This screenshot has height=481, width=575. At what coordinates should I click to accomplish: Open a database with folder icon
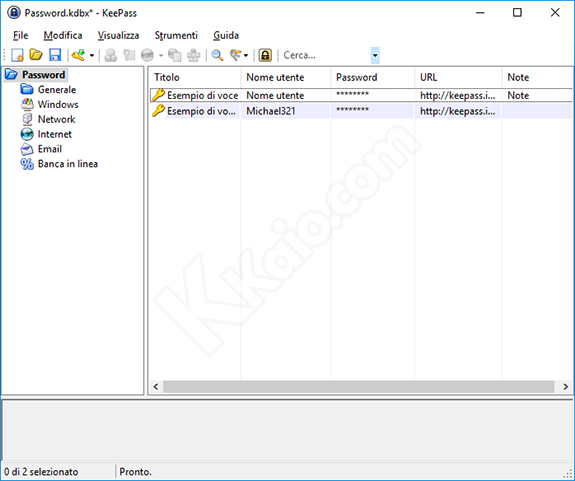pyautogui.click(x=36, y=55)
